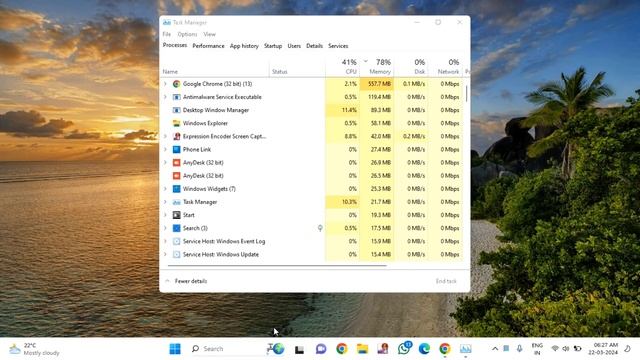
Task: Expand Service Host: Windows Event Log group
Action: 165,241
